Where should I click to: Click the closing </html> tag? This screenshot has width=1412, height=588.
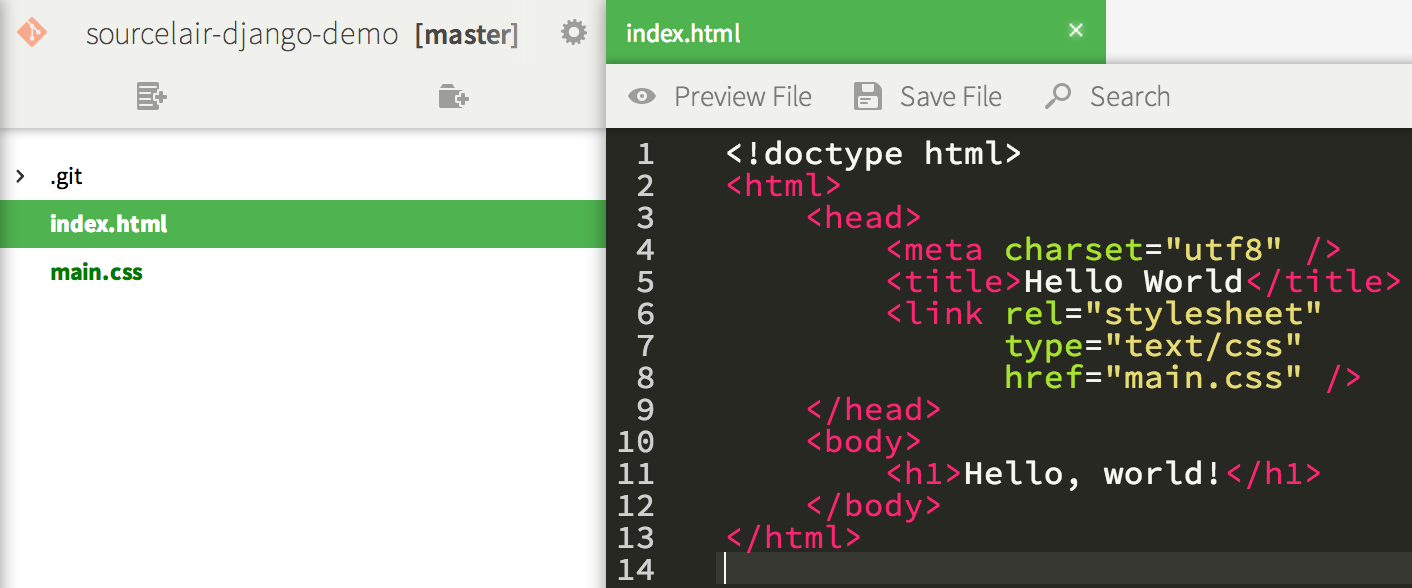click(x=793, y=538)
